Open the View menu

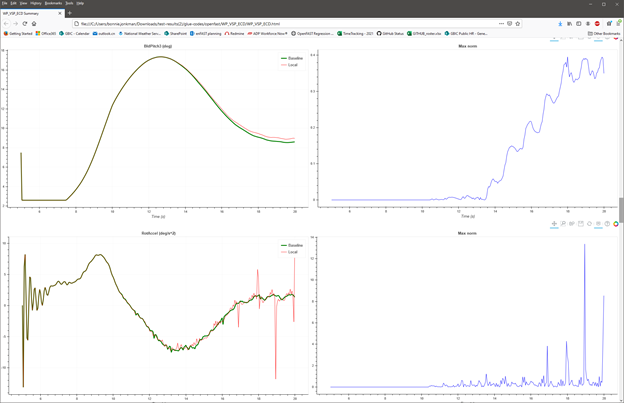pyautogui.click(x=23, y=3)
